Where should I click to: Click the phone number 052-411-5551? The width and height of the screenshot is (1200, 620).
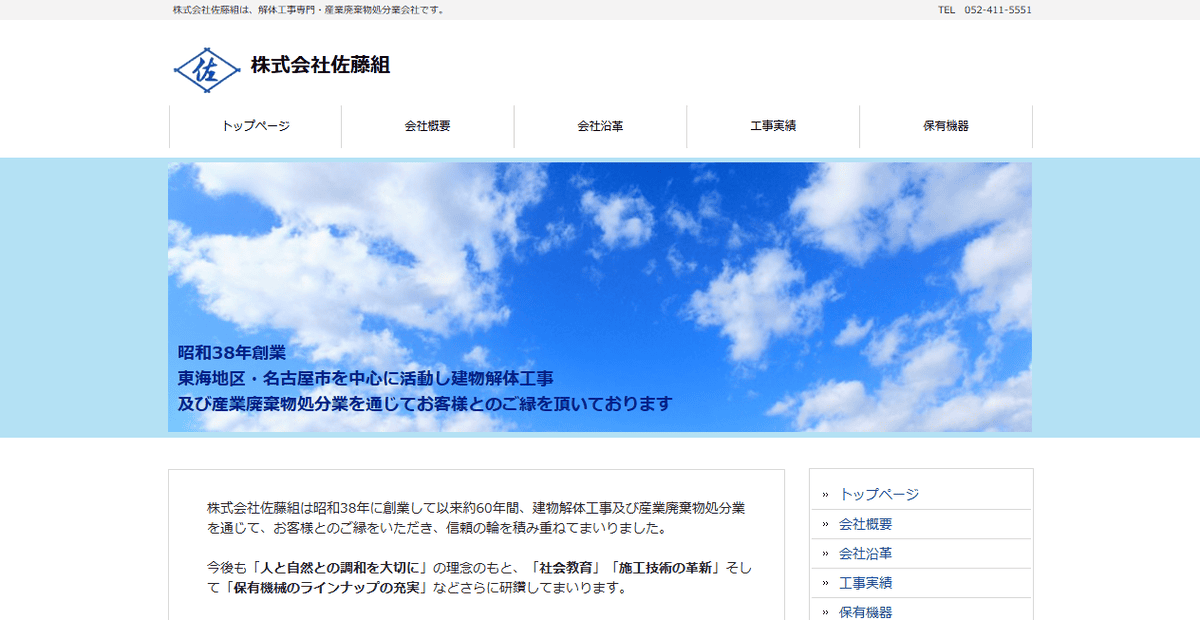(x=999, y=10)
